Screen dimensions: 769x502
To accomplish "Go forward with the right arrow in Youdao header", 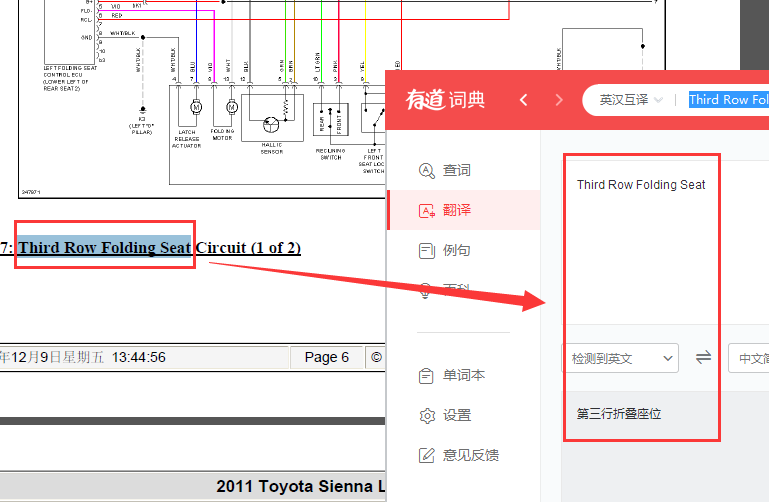I will click(559, 100).
